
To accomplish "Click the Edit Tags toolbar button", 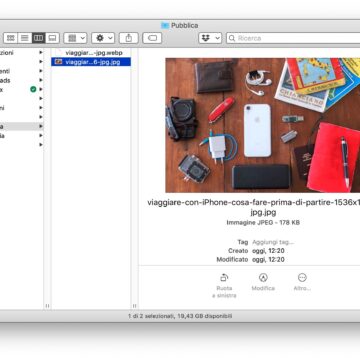I will tap(152, 38).
